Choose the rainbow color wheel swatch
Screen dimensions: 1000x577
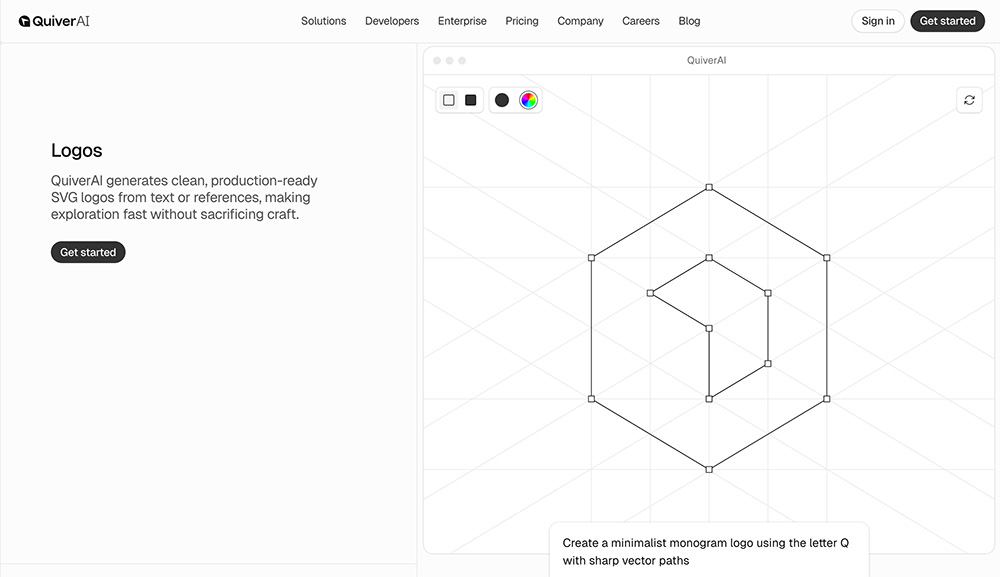[x=528, y=100]
